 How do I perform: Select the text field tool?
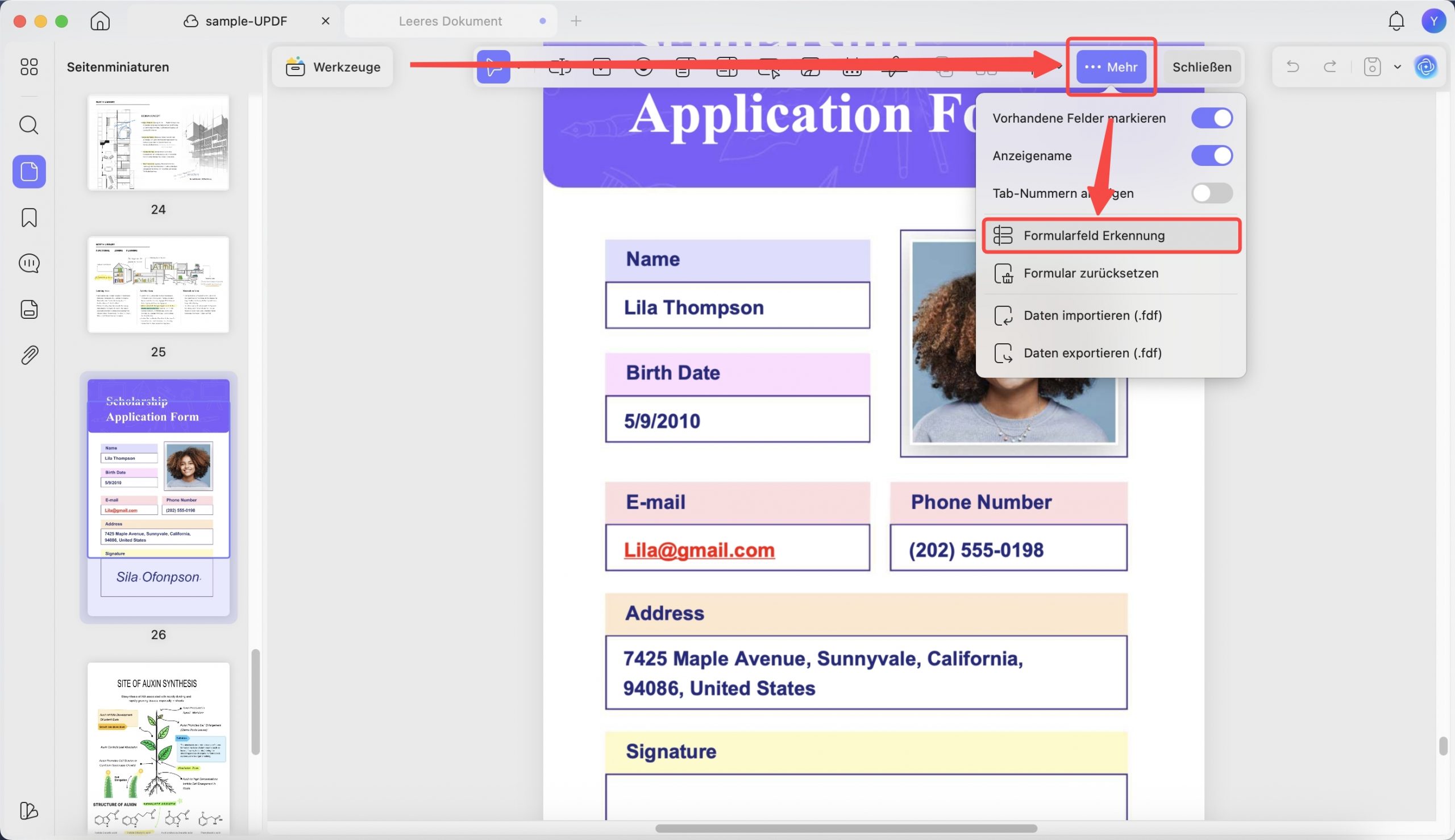pos(560,67)
